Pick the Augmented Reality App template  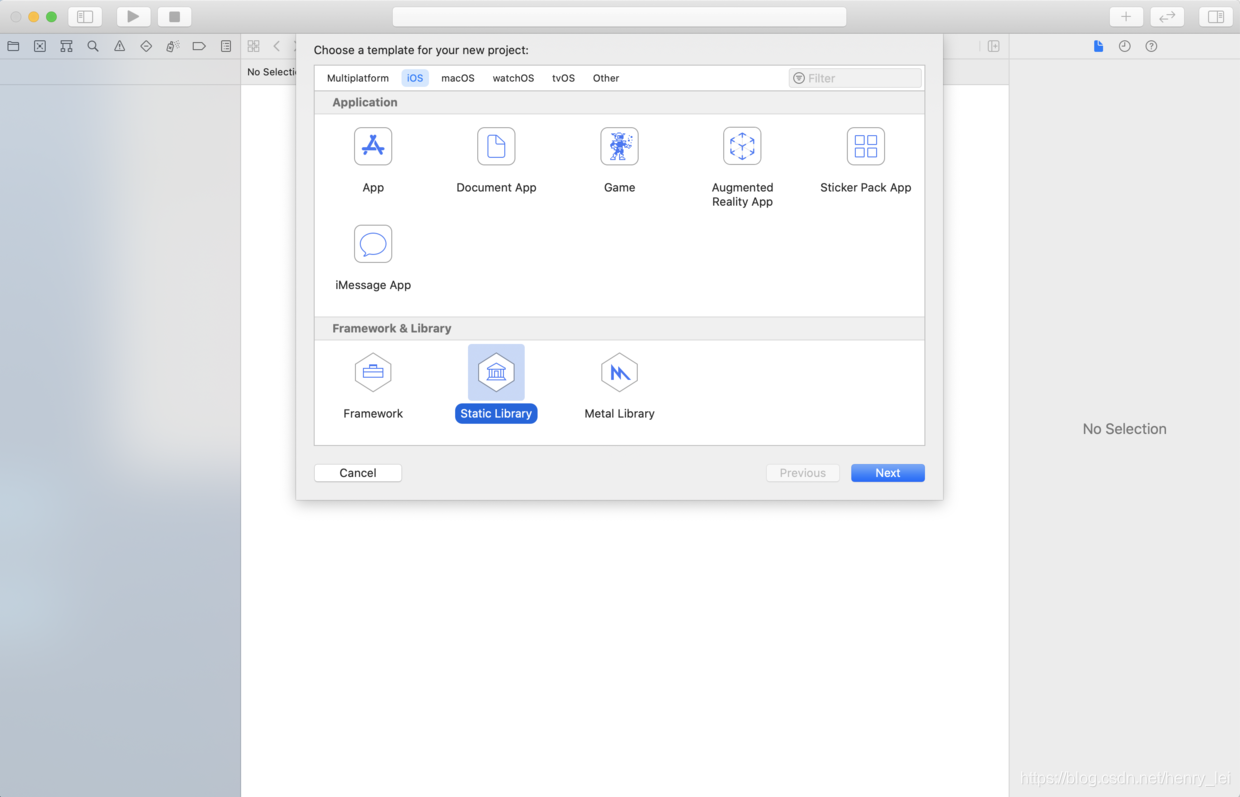click(742, 146)
